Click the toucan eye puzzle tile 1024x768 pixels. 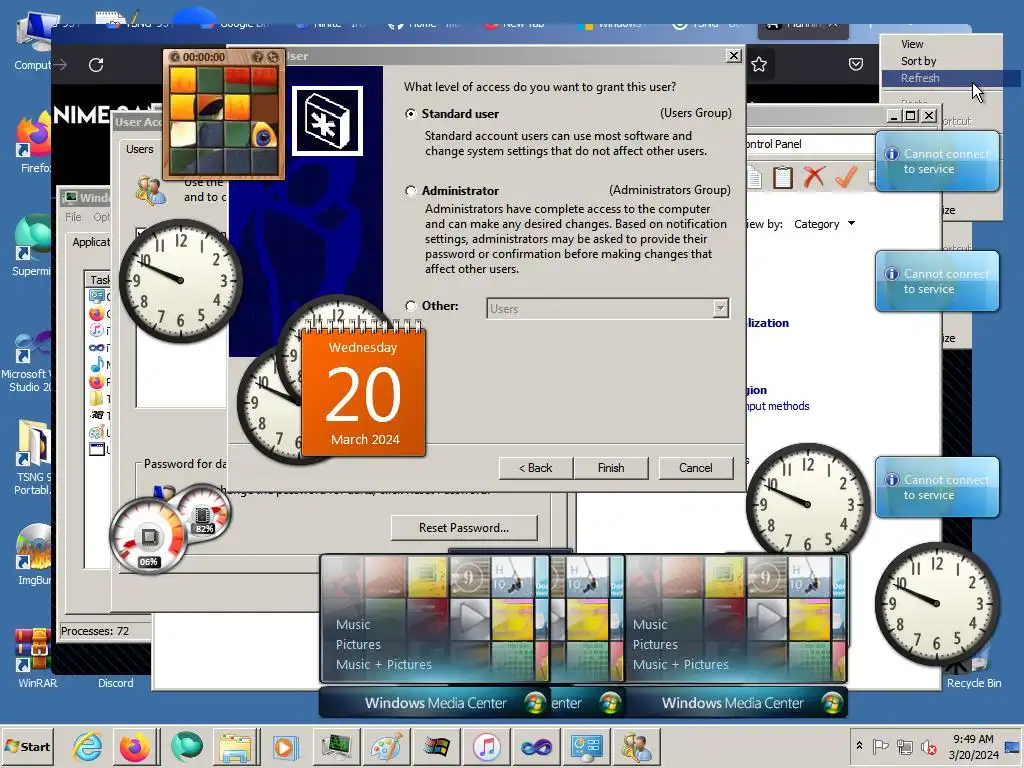(264, 135)
